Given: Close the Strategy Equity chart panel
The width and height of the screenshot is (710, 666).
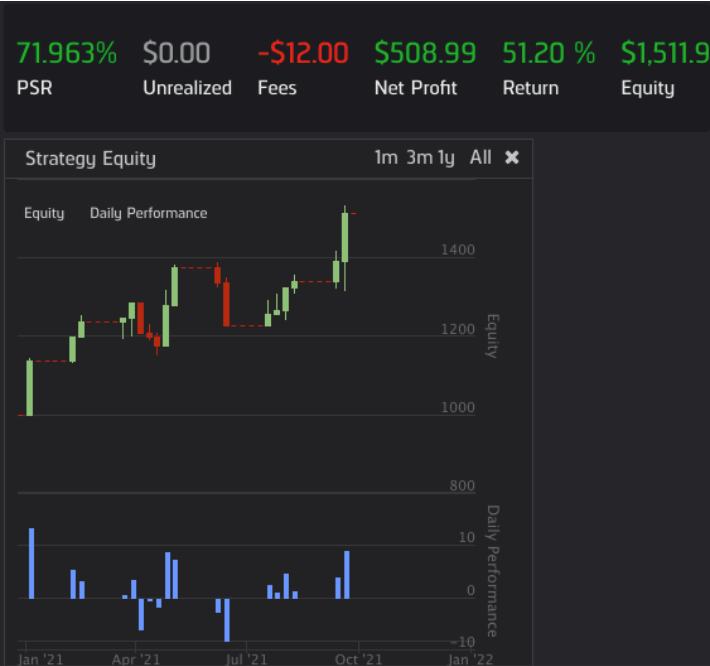Looking at the screenshot, I should point(512,158).
